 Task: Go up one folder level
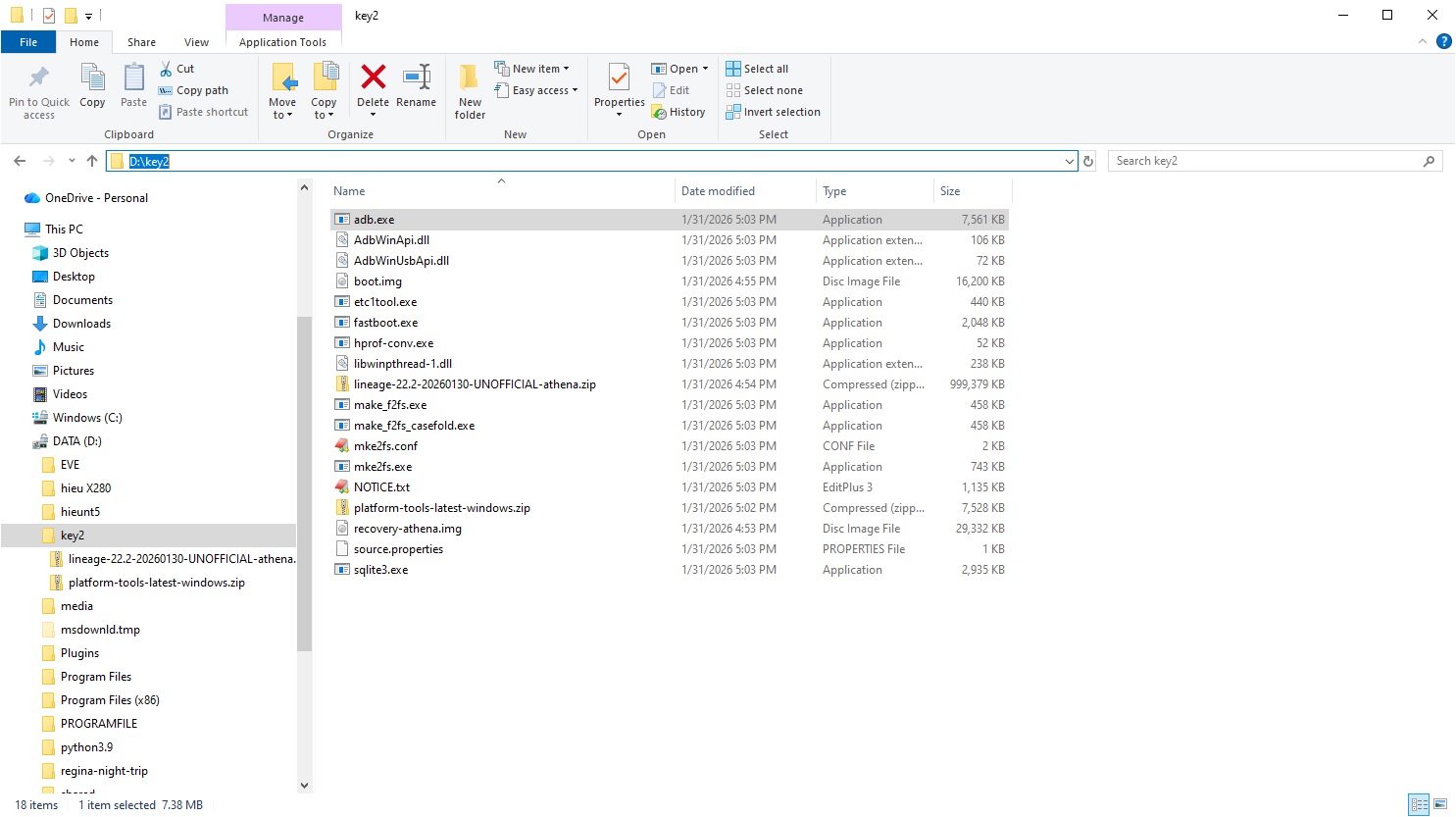[92, 161]
